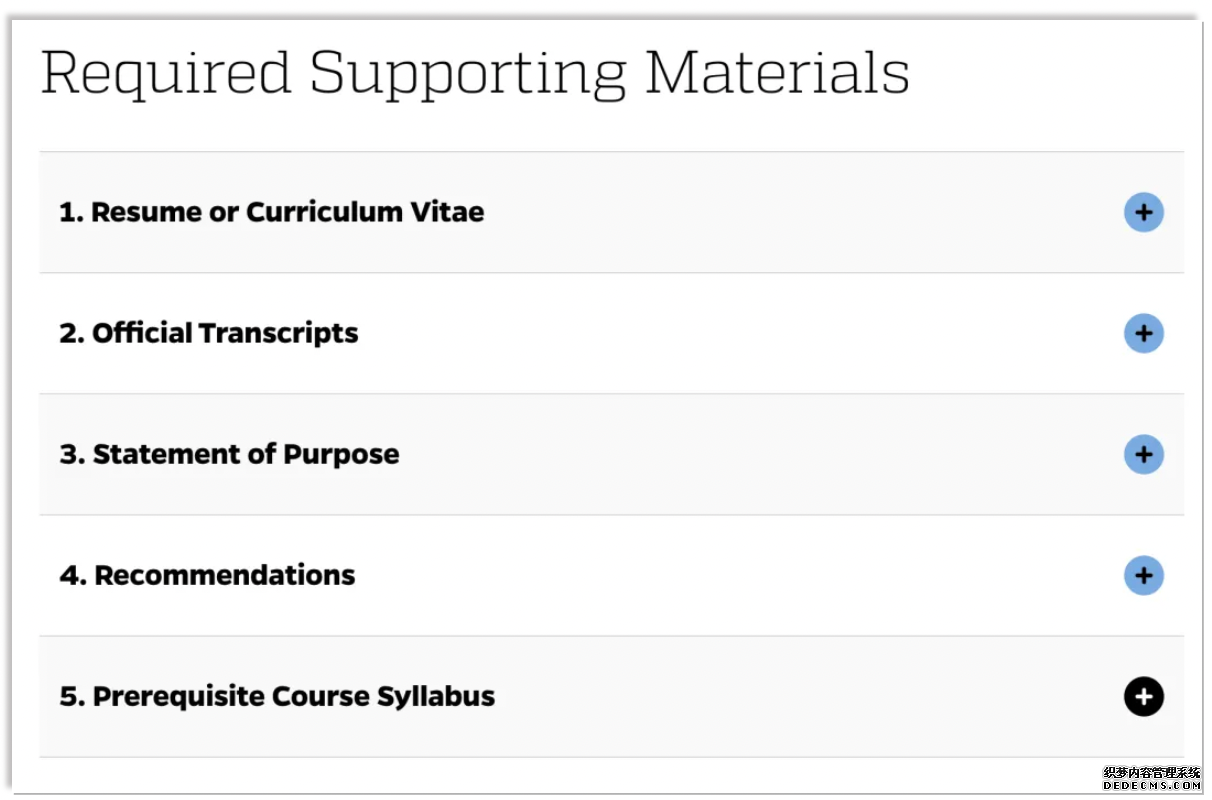
Task: Click the word 'Required' in the heading
Action: click(165, 72)
